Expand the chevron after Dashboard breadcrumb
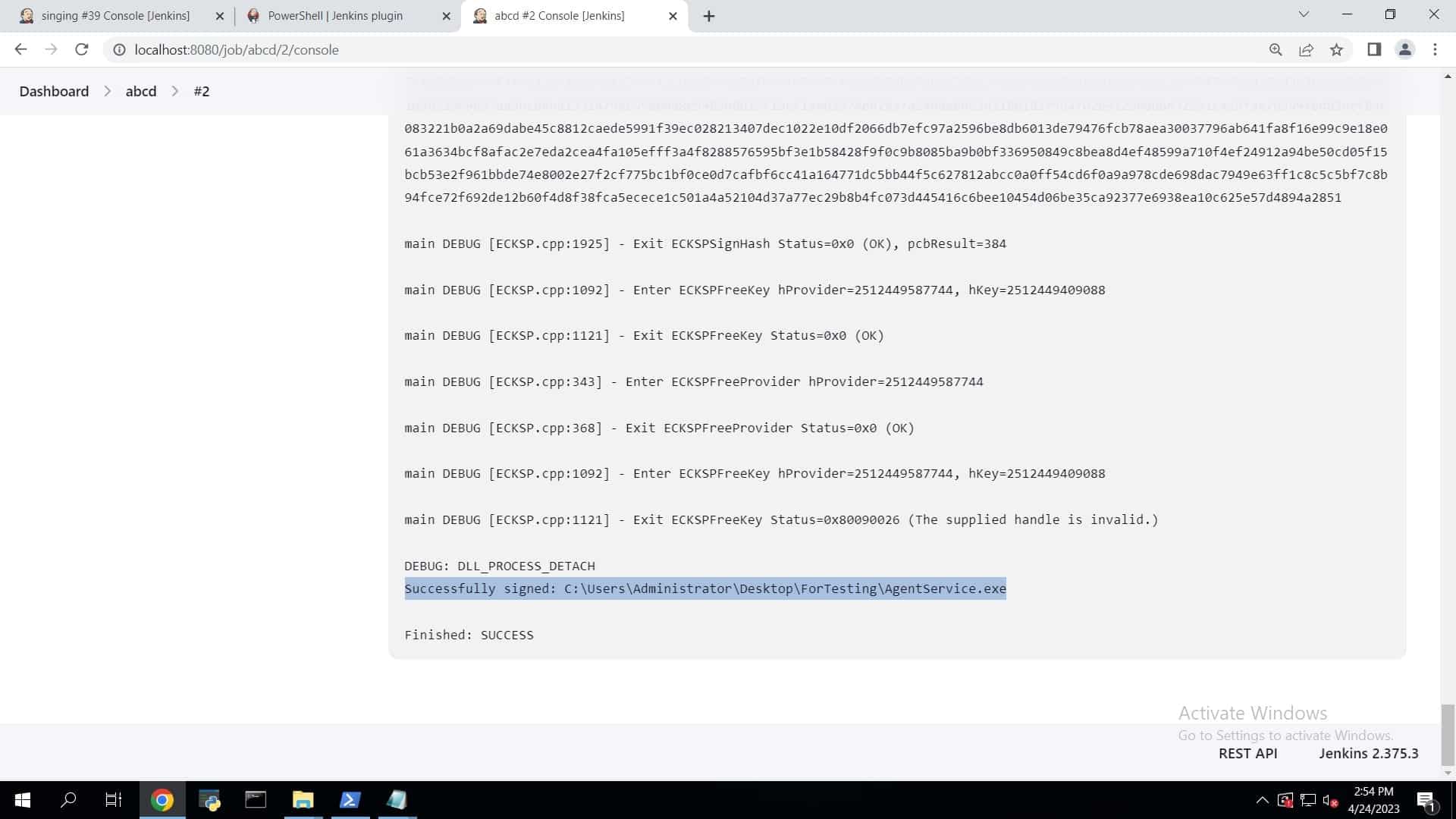 [x=107, y=91]
